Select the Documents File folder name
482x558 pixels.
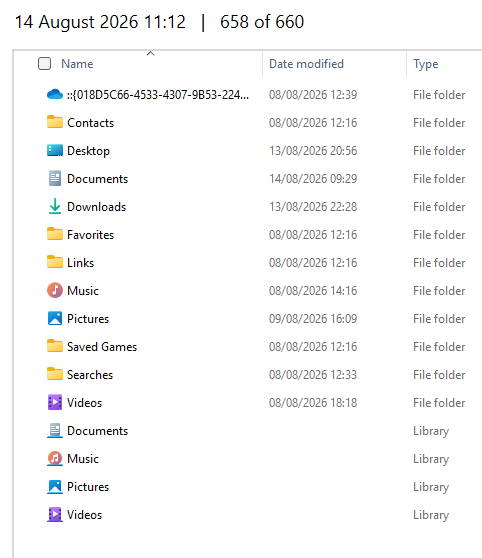pos(97,179)
